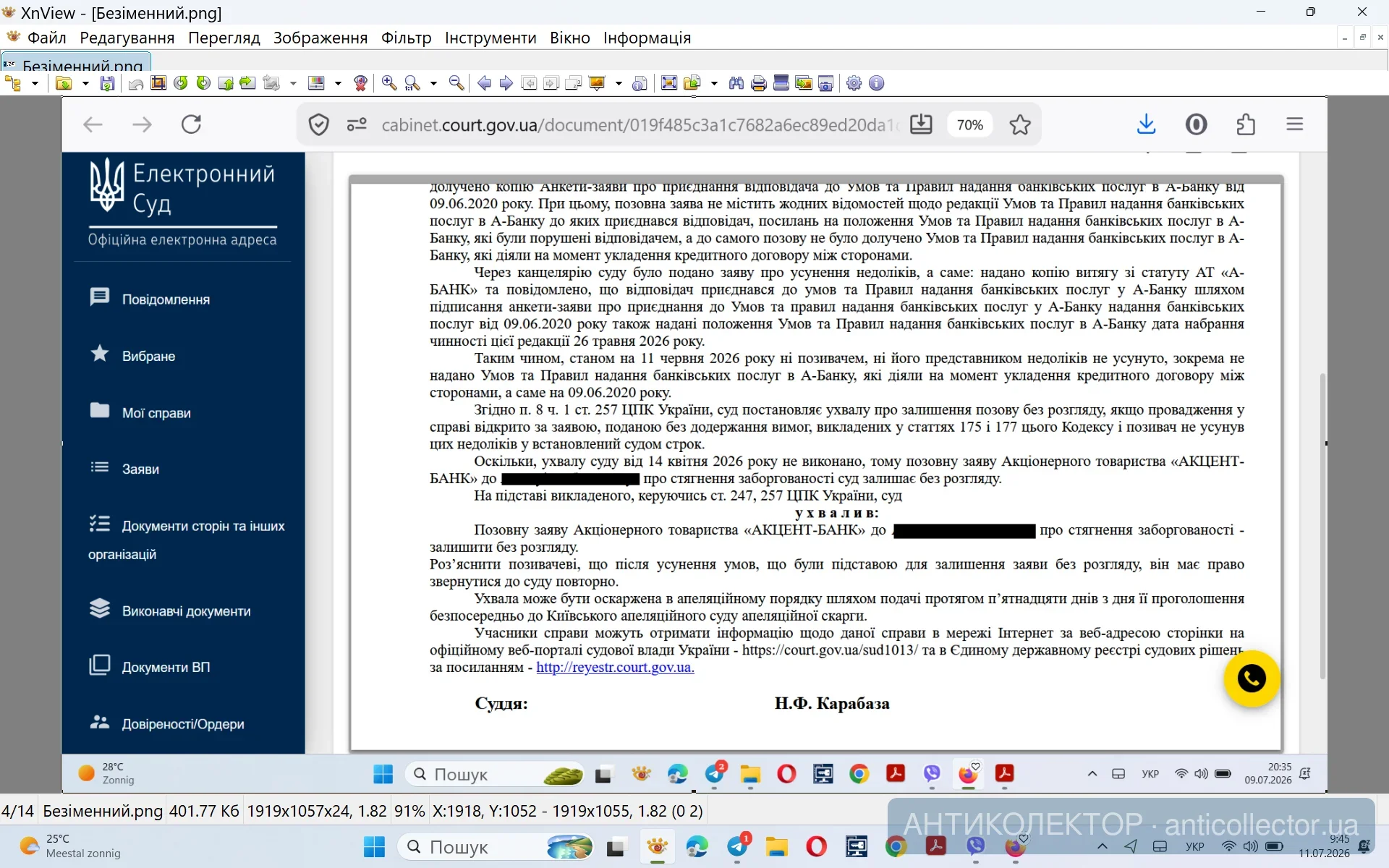Click the 401.77 К6 file size in status bar
Image resolution: width=1389 pixels, height=868 pixels.
(x=204, y=811)
